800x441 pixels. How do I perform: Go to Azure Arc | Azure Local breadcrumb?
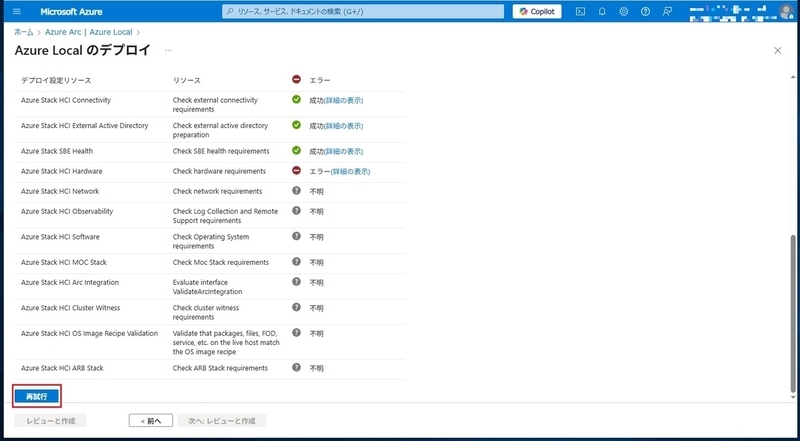(x=88, y=32)
